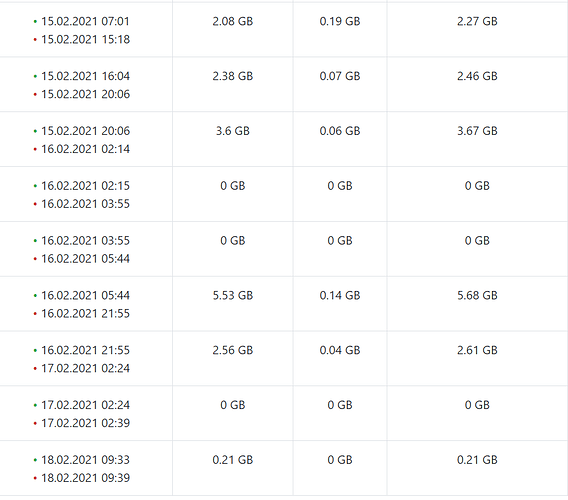The height and width of the screenshot is (500, 568).
Task: Click the 0.14 GB upload value
Action: [340, 295]
